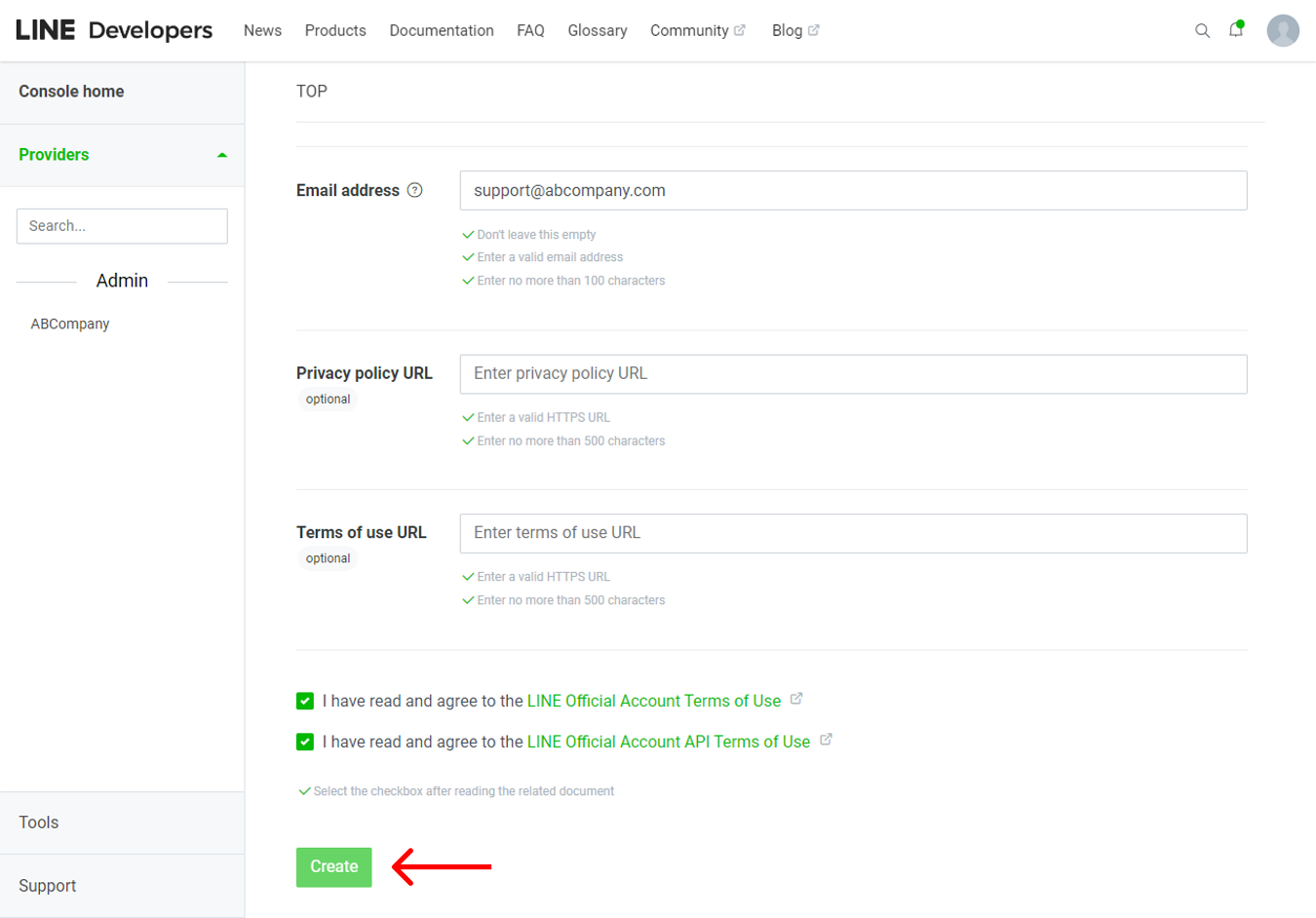Click external link icon beside API Terms of Use
Viewport: 1316px width, 918px height.
point(826,740)
